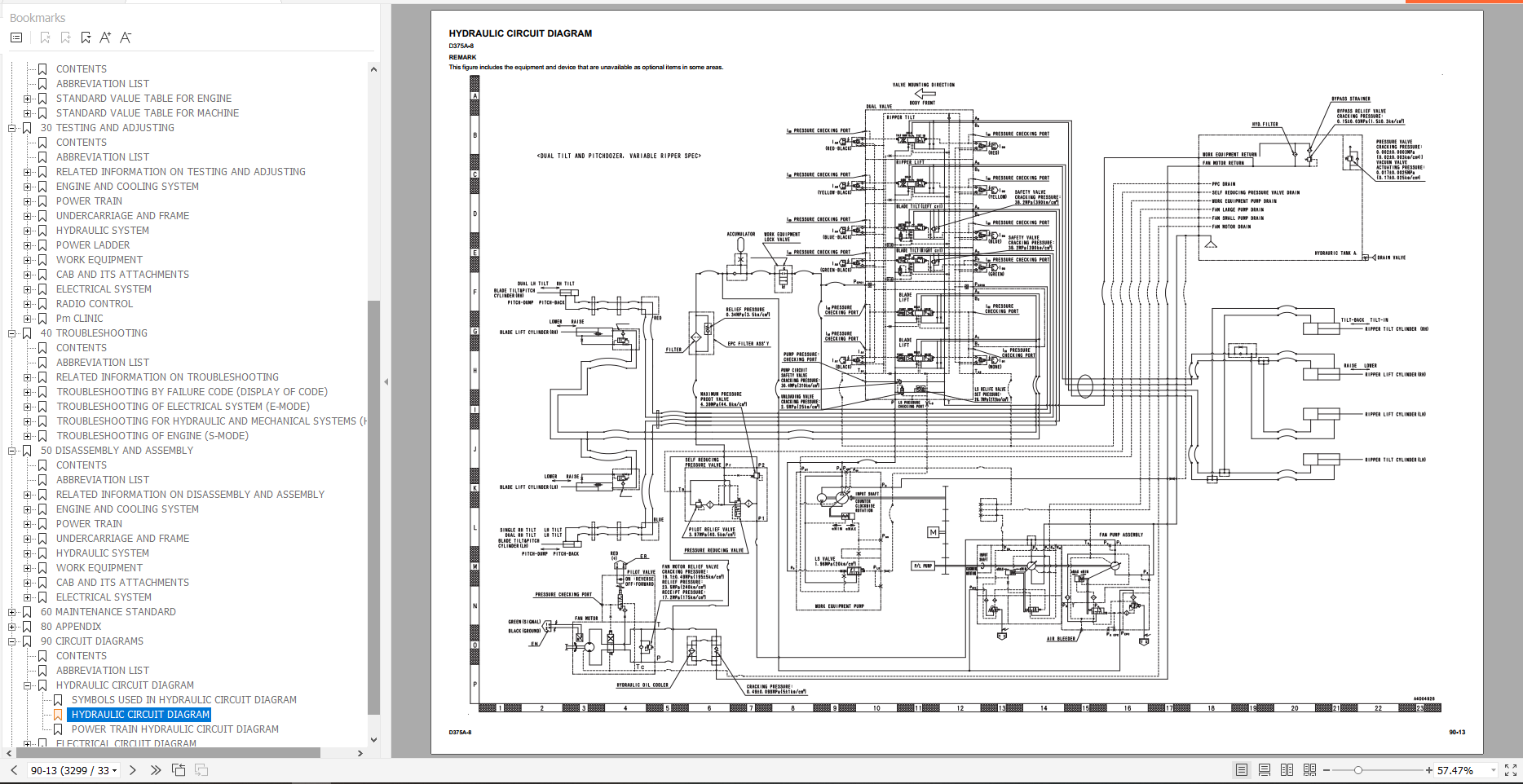Collapse the 40 TROUBLESHOOTING section
The width and height of the screenshot is (1523, 784).
pos(11,333)
